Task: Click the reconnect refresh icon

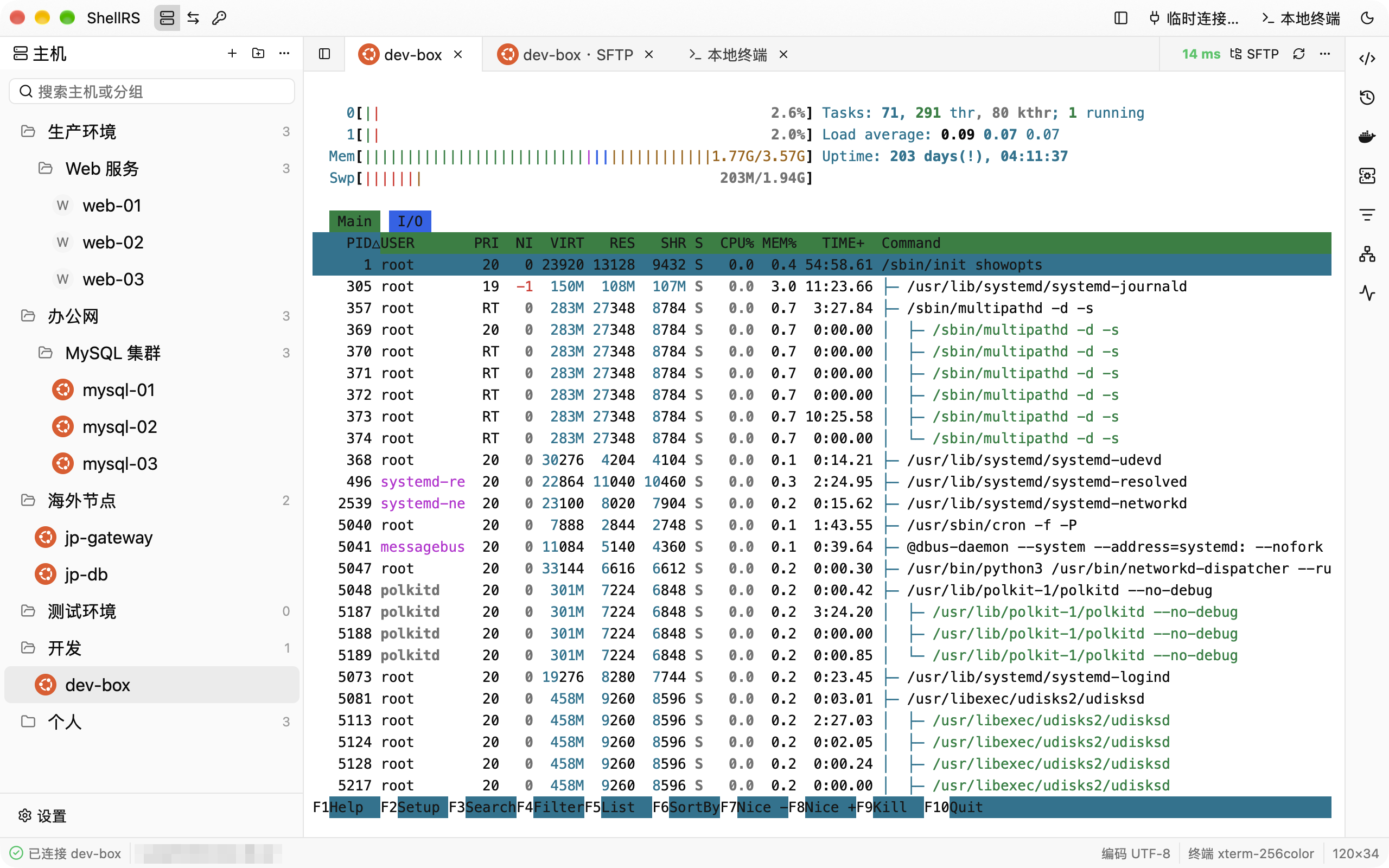Action: tap(1299, 54)
